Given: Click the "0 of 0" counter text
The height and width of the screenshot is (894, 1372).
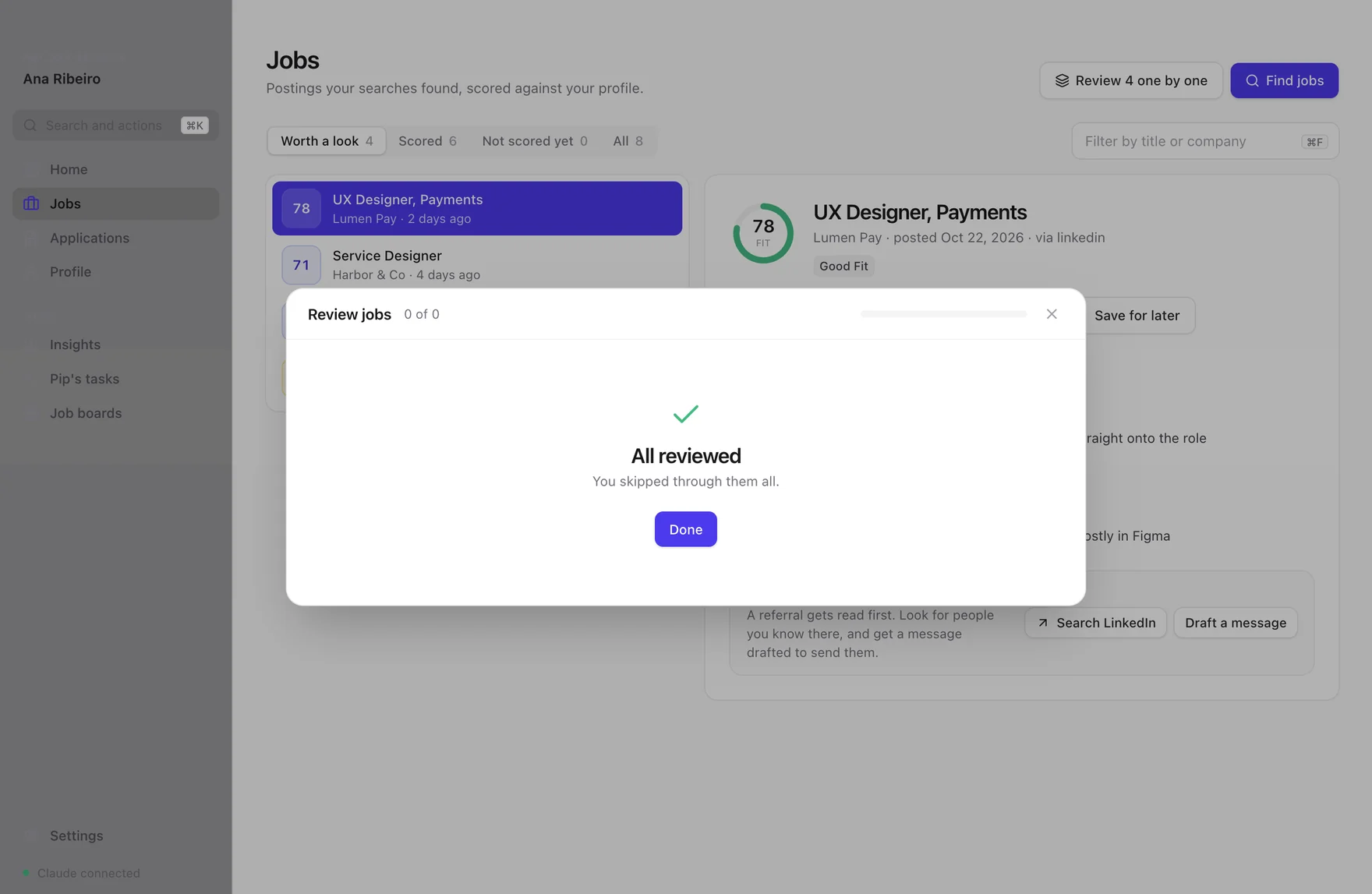Looking at the screenshot, I should coord(422,314).
